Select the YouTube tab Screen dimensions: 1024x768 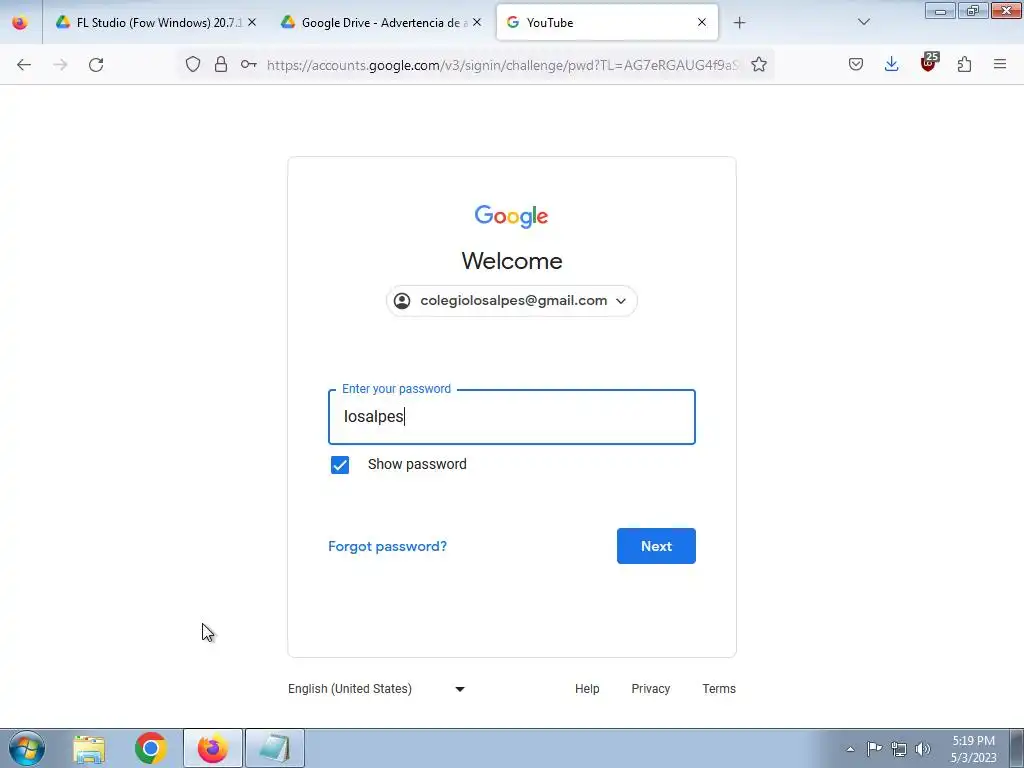pyautogui.click(x=607, y=23)
